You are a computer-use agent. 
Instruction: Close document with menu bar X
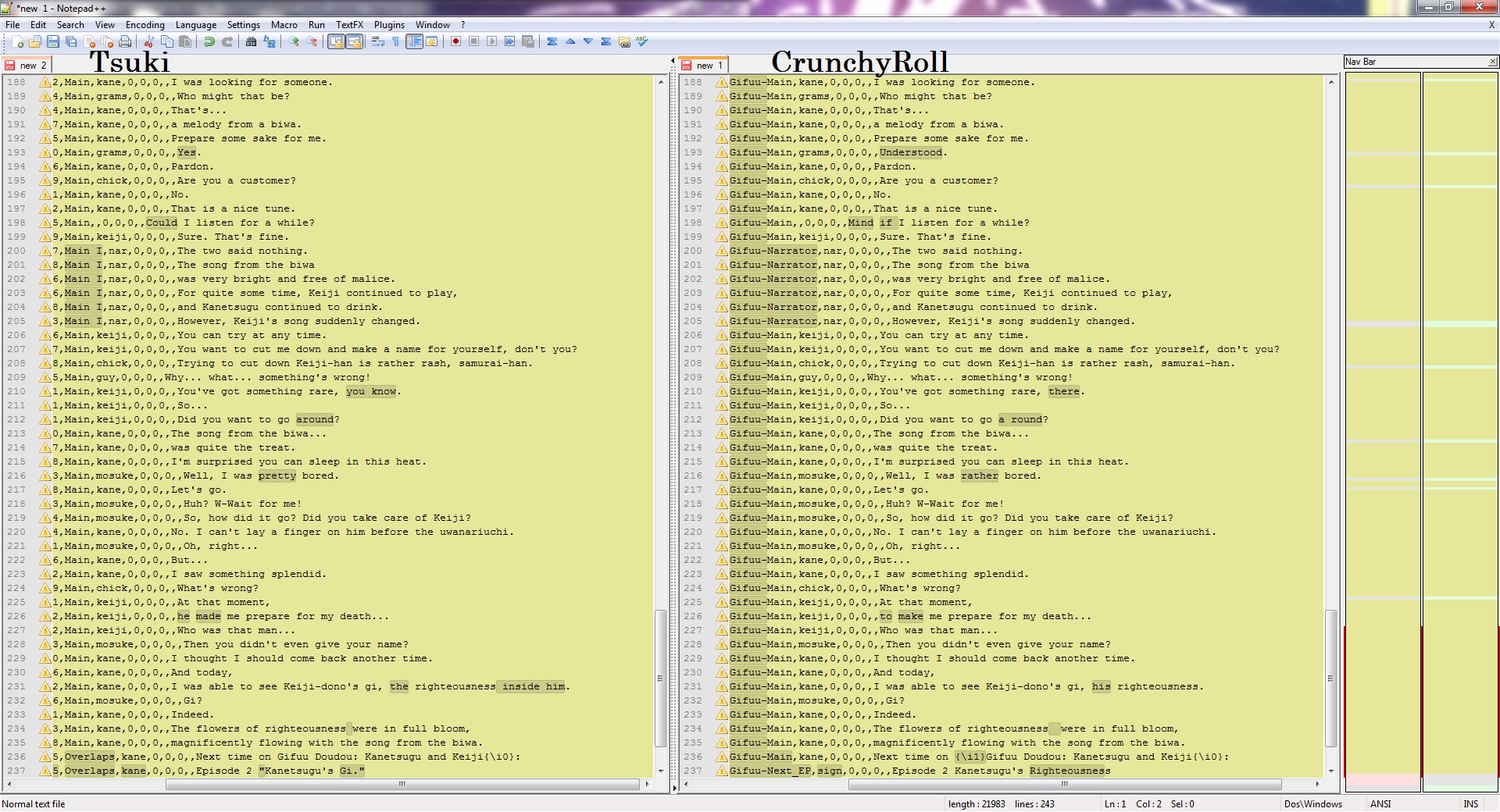[x=1491, y=25]
